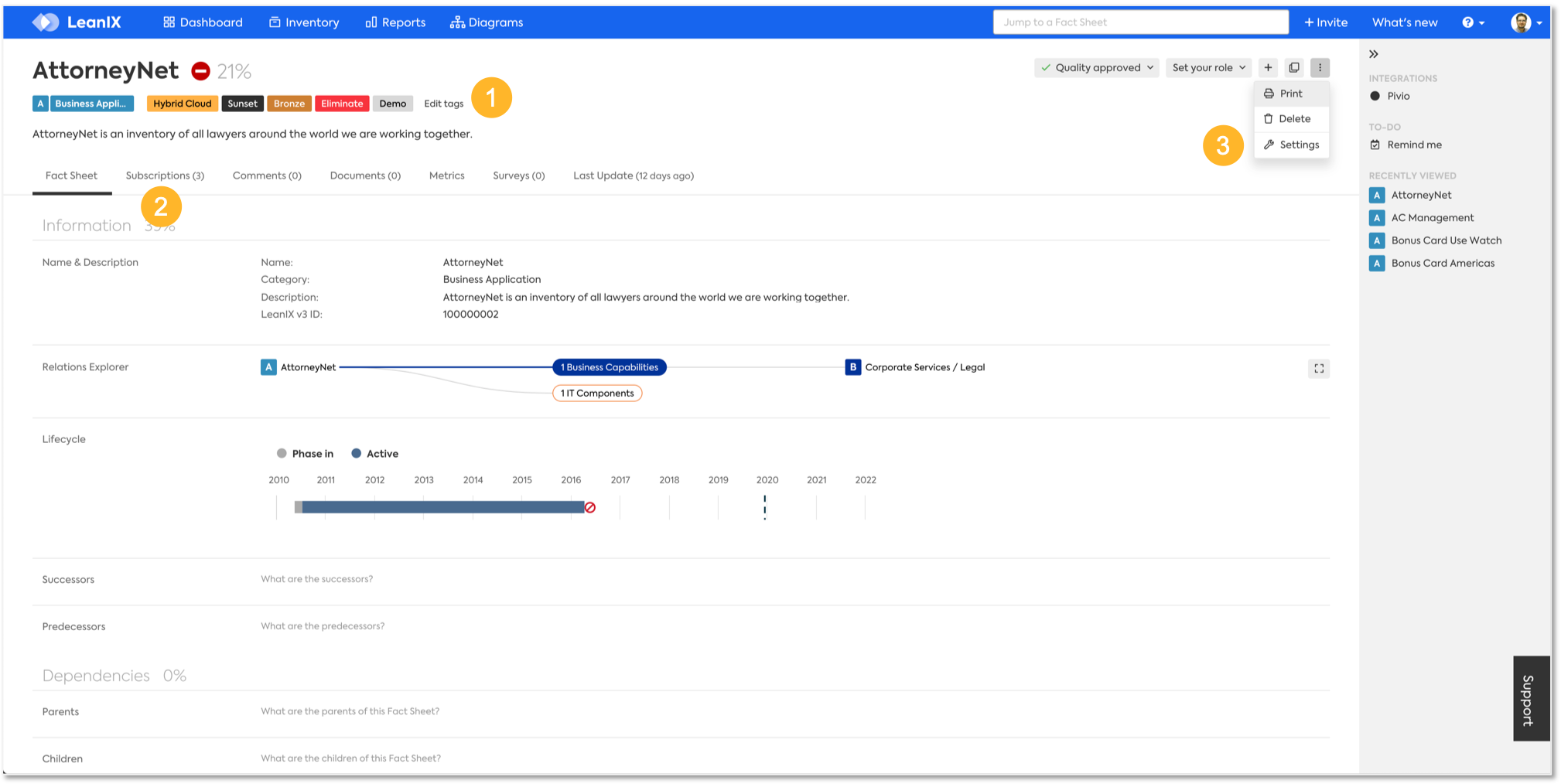Click the A icon beside Bonus Card Americas
The width and height of the screenshot is (1561, 784).
pos(1377,264)
